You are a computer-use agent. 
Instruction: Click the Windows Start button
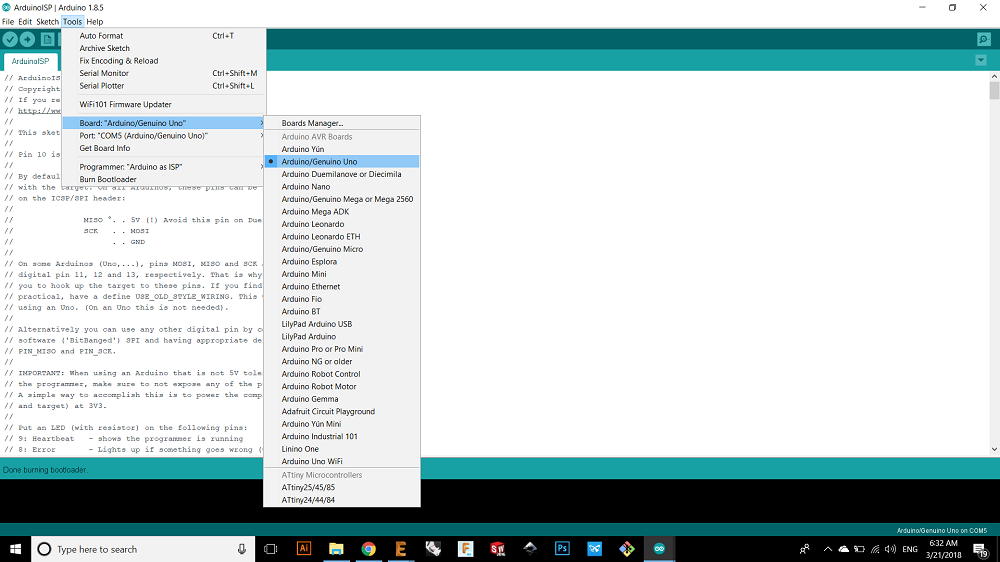click(15, 549)
